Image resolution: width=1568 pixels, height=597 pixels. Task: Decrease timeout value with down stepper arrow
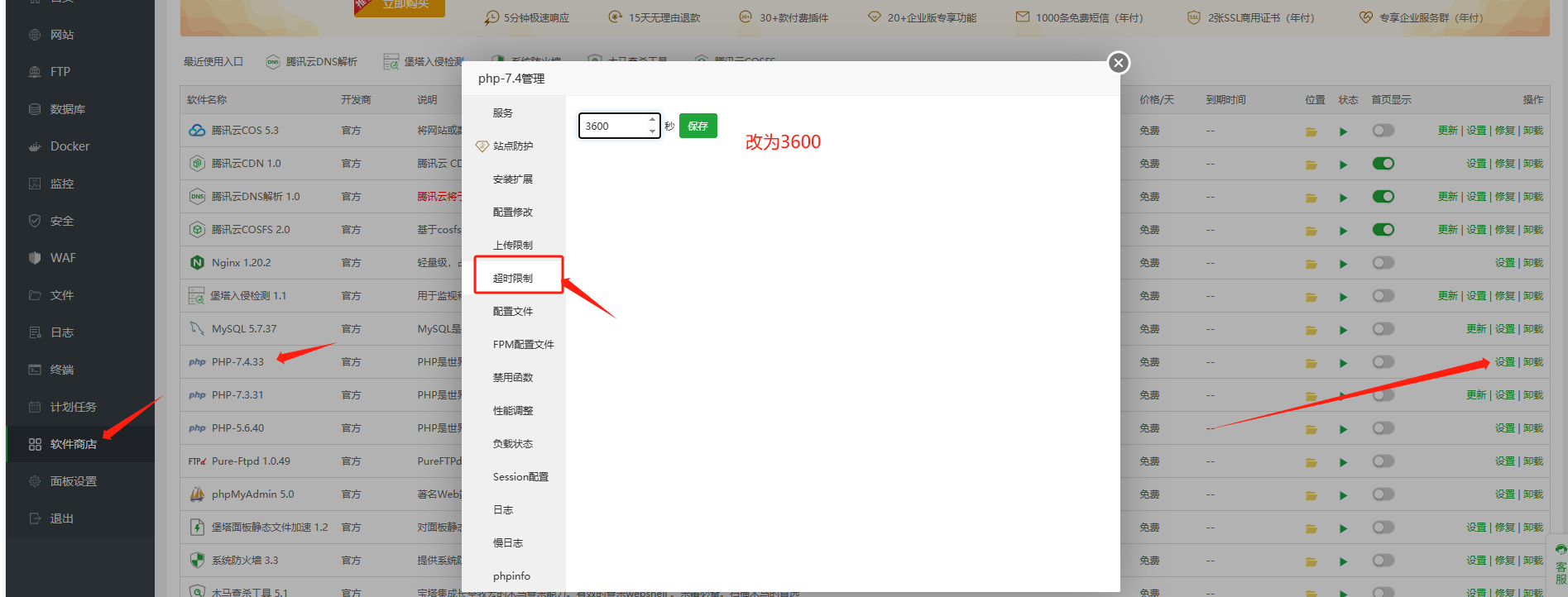[653, 131]
